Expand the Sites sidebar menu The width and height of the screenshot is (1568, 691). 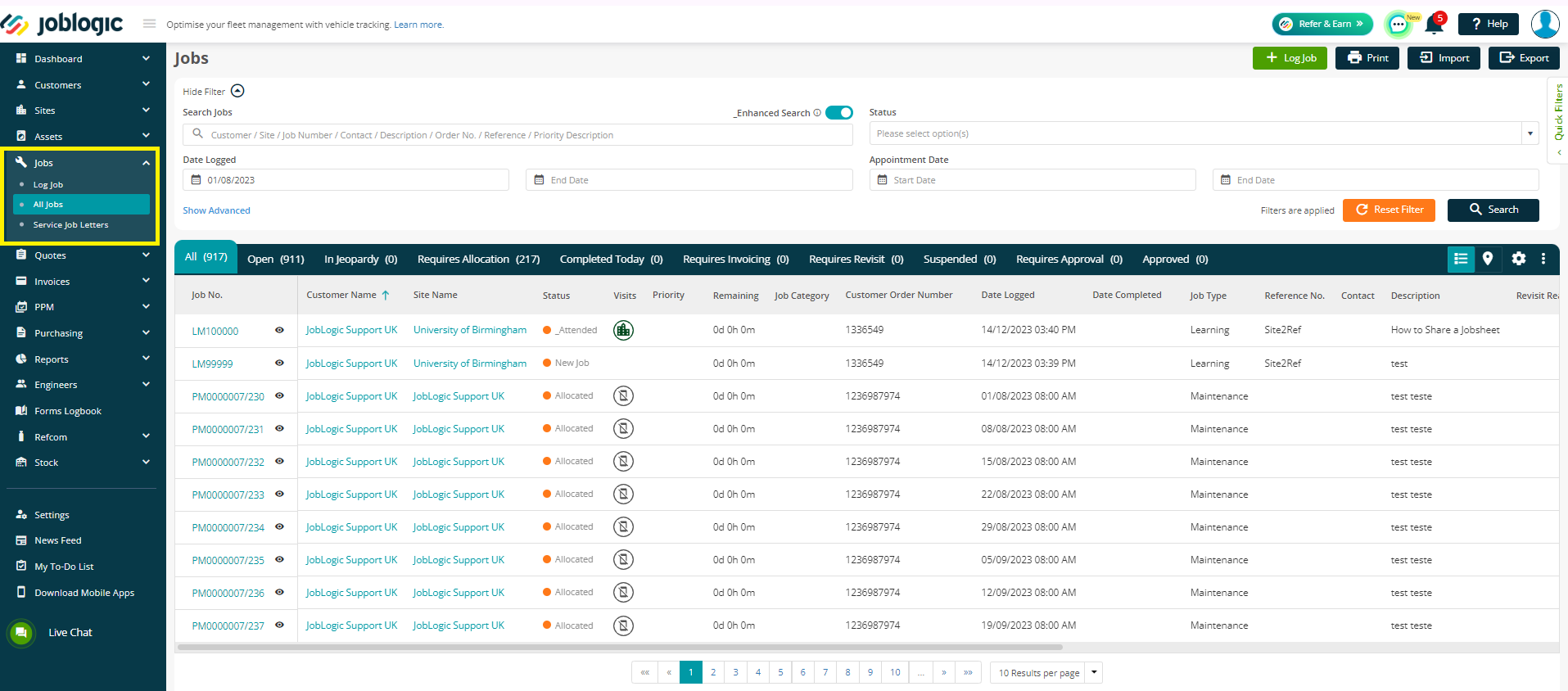click(x=146, y=110)
